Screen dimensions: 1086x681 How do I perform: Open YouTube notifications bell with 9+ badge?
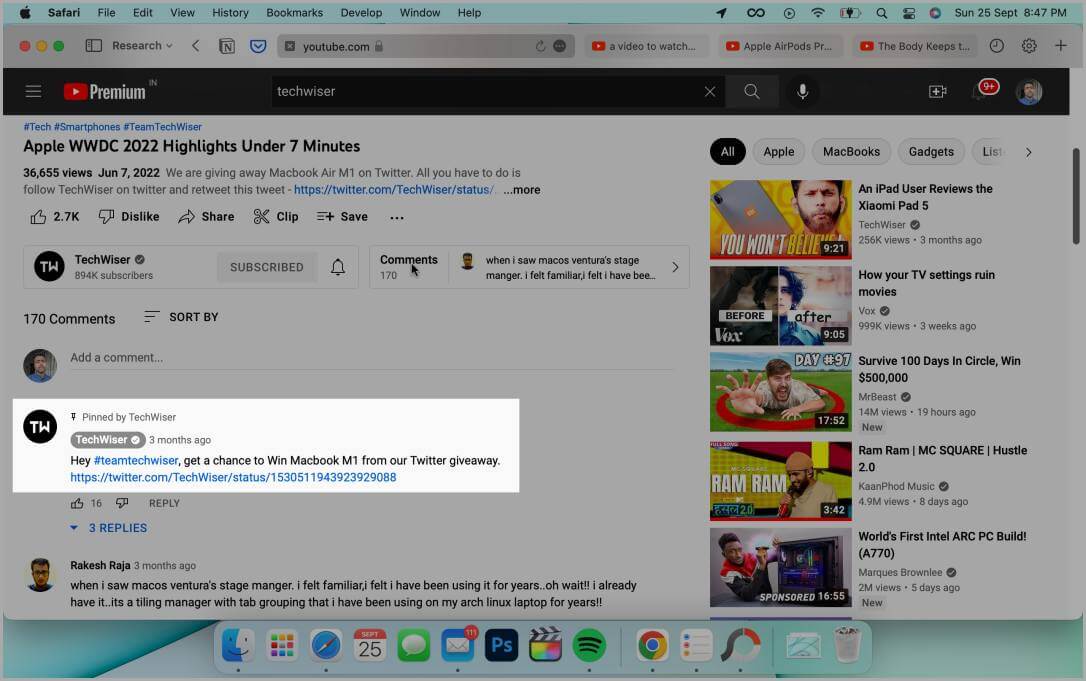pyautogui.click(x=983, y=90)
